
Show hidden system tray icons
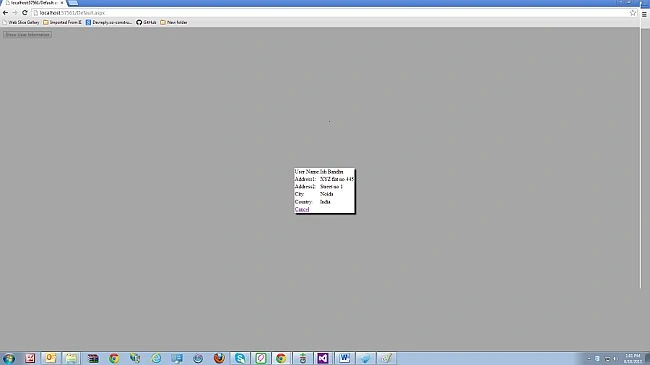coord(589,359)
